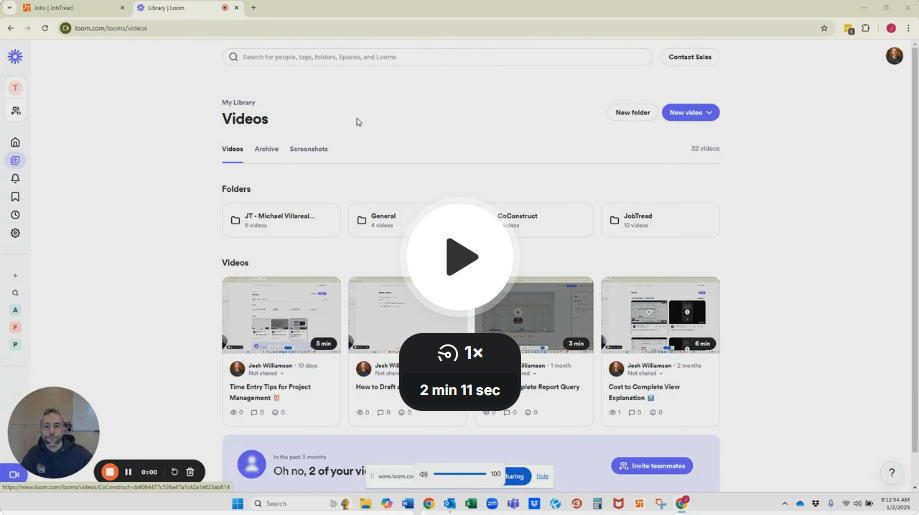Select the Library | Loom browser tab
The width and height of the screenshot is (919, 515).
tap(188, 8)
